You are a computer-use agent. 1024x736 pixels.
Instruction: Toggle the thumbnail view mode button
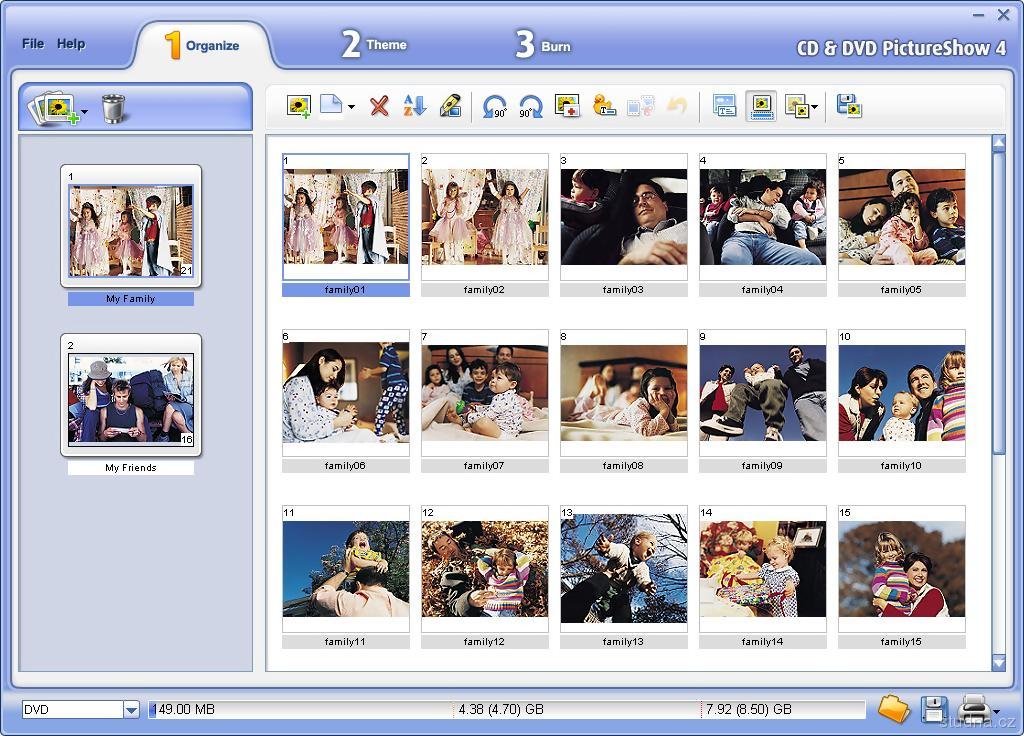[761, 106]
